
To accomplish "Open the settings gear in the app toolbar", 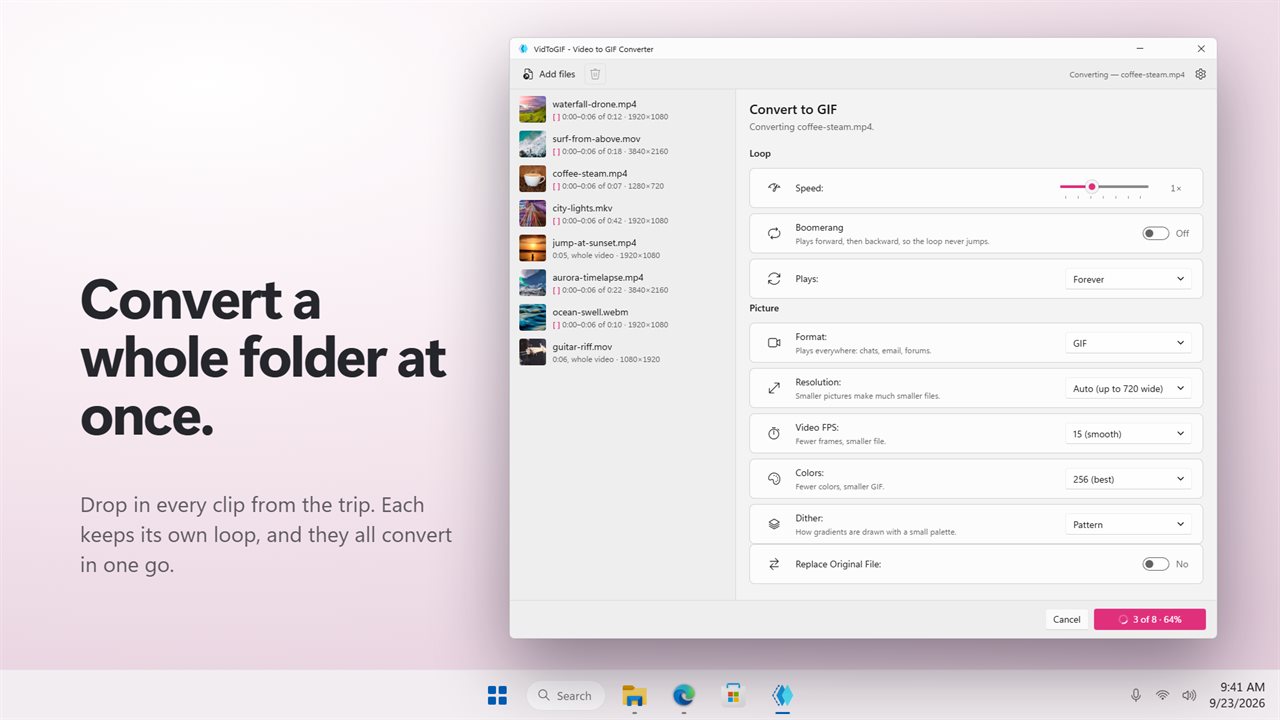I will pyautogui.click(x=1201, y=74).
